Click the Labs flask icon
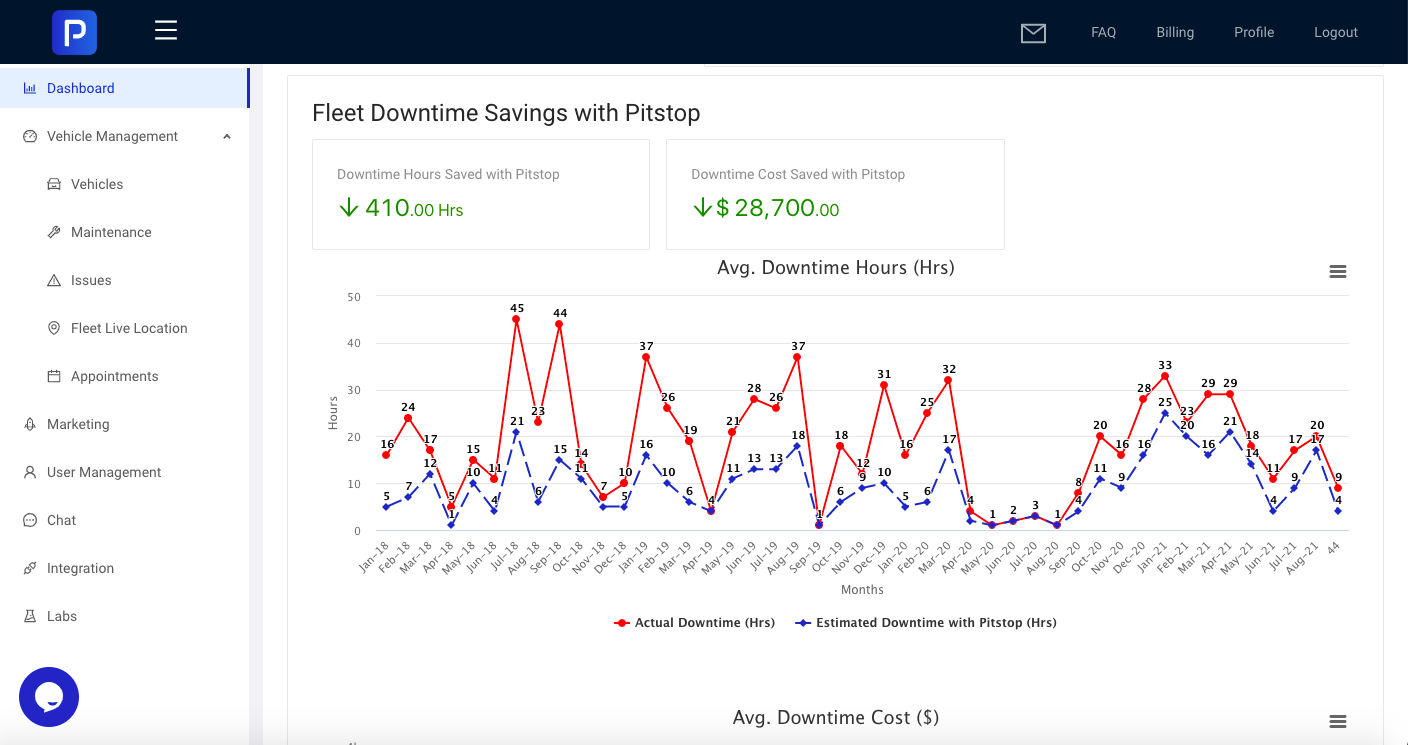Screen dimensions: 1408x745 coord(30,616)
